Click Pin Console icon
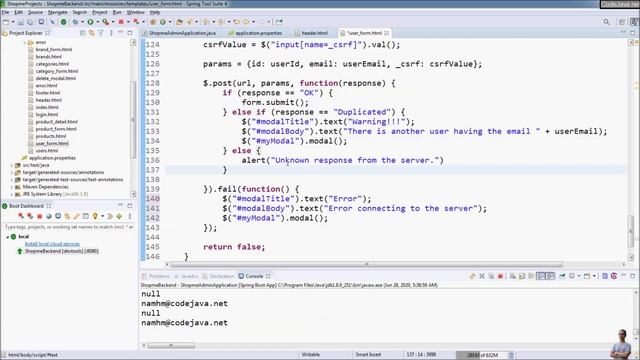This screenshot has height=360, width=640. pyautogui.click(x=562, y=276)
